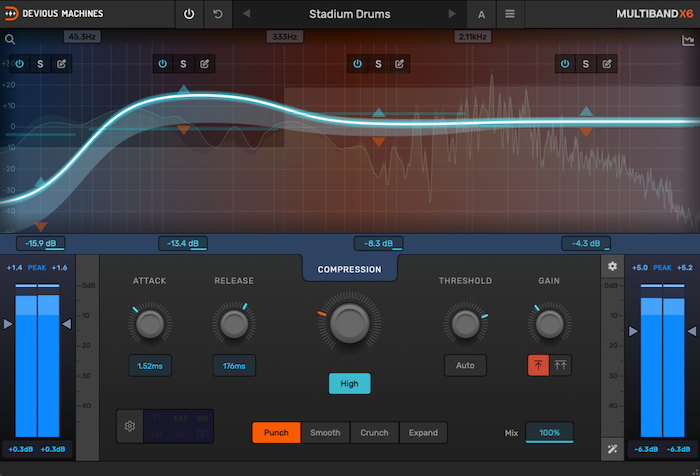Click the input meter PEAK label
700x476 pixels.
(x=37, y=267)
